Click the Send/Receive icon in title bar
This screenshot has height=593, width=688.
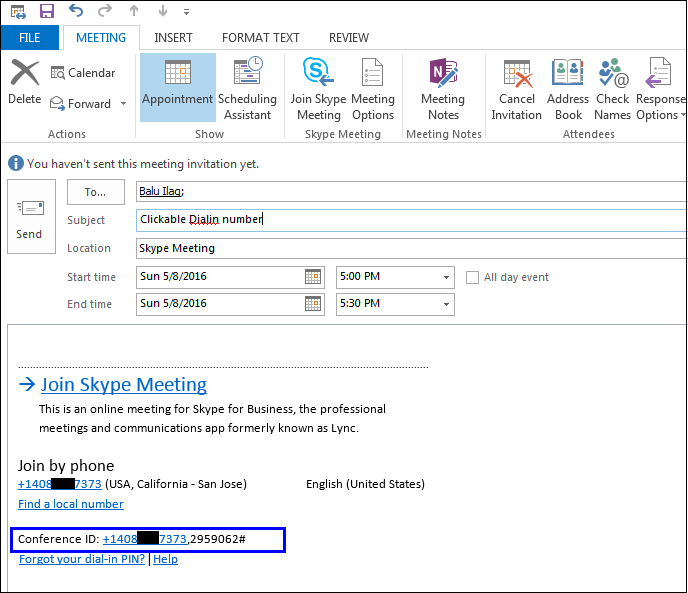18,11
